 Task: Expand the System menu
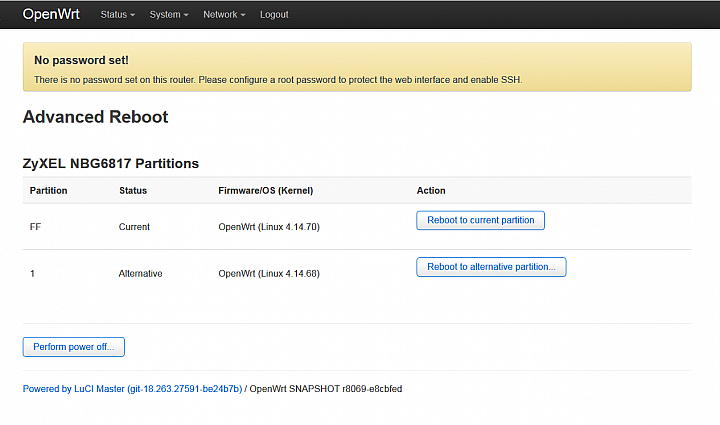(169, 15)
